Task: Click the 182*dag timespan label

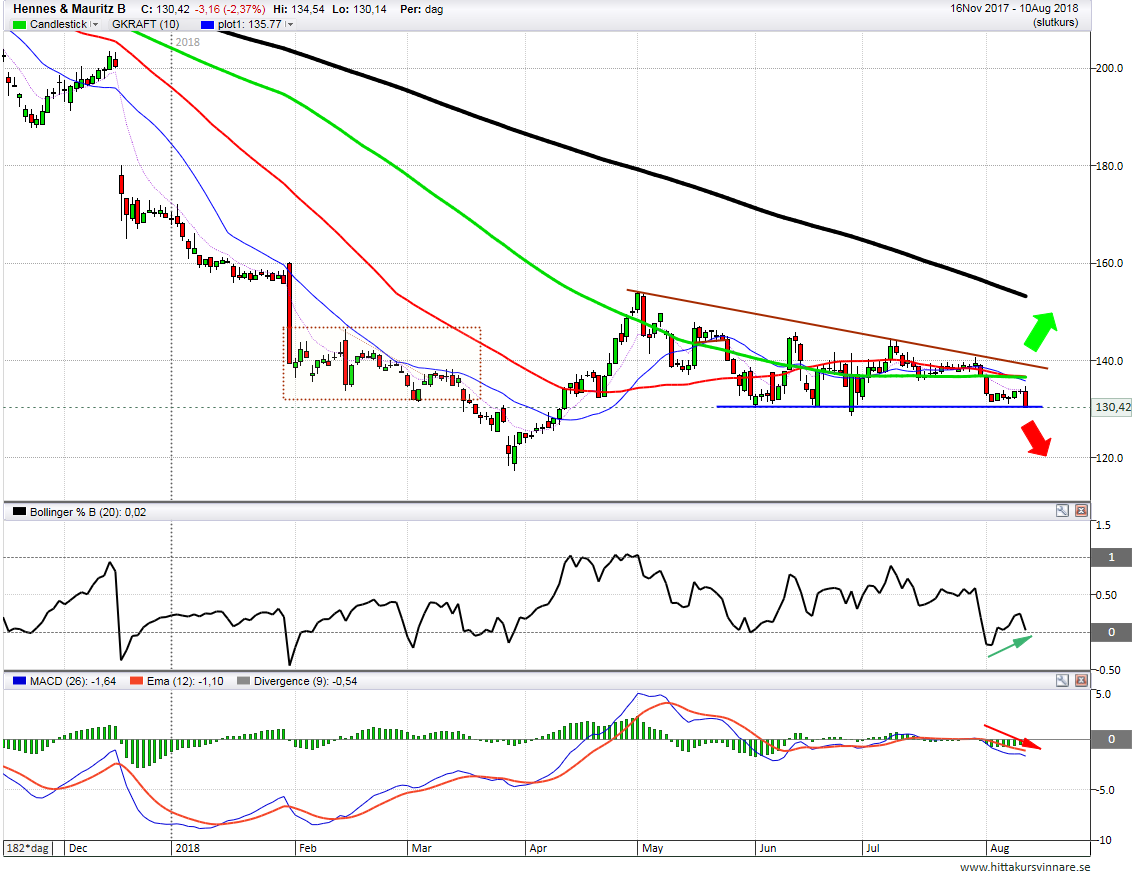Action: (28, 848)
